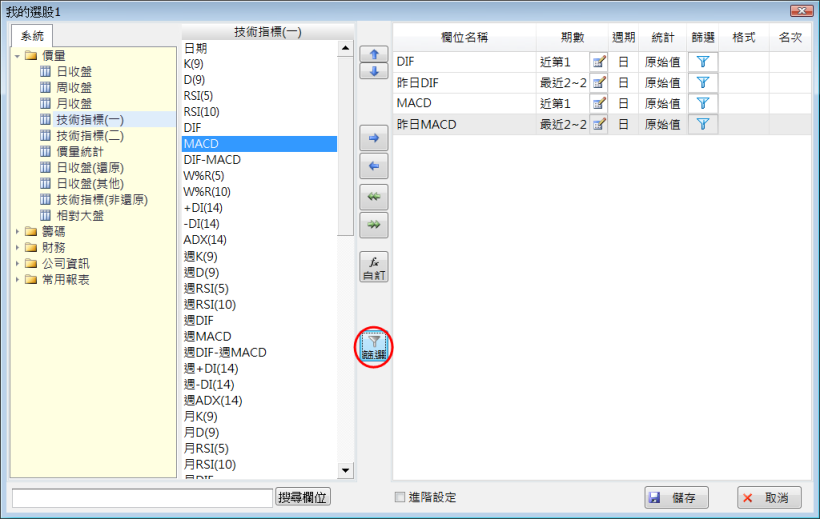The image size is (820, 519).
Task: Click the remove all double-arrow icon
Action: pos(373,197)
